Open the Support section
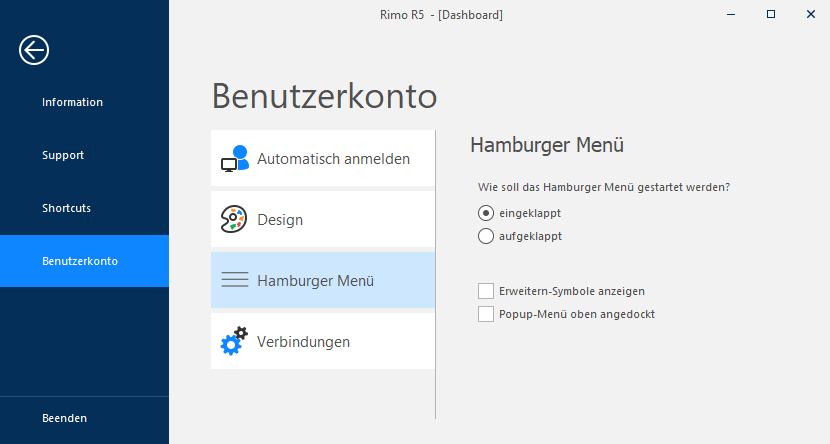This screenshot has height=444, width=830. (x=85, y=155)
